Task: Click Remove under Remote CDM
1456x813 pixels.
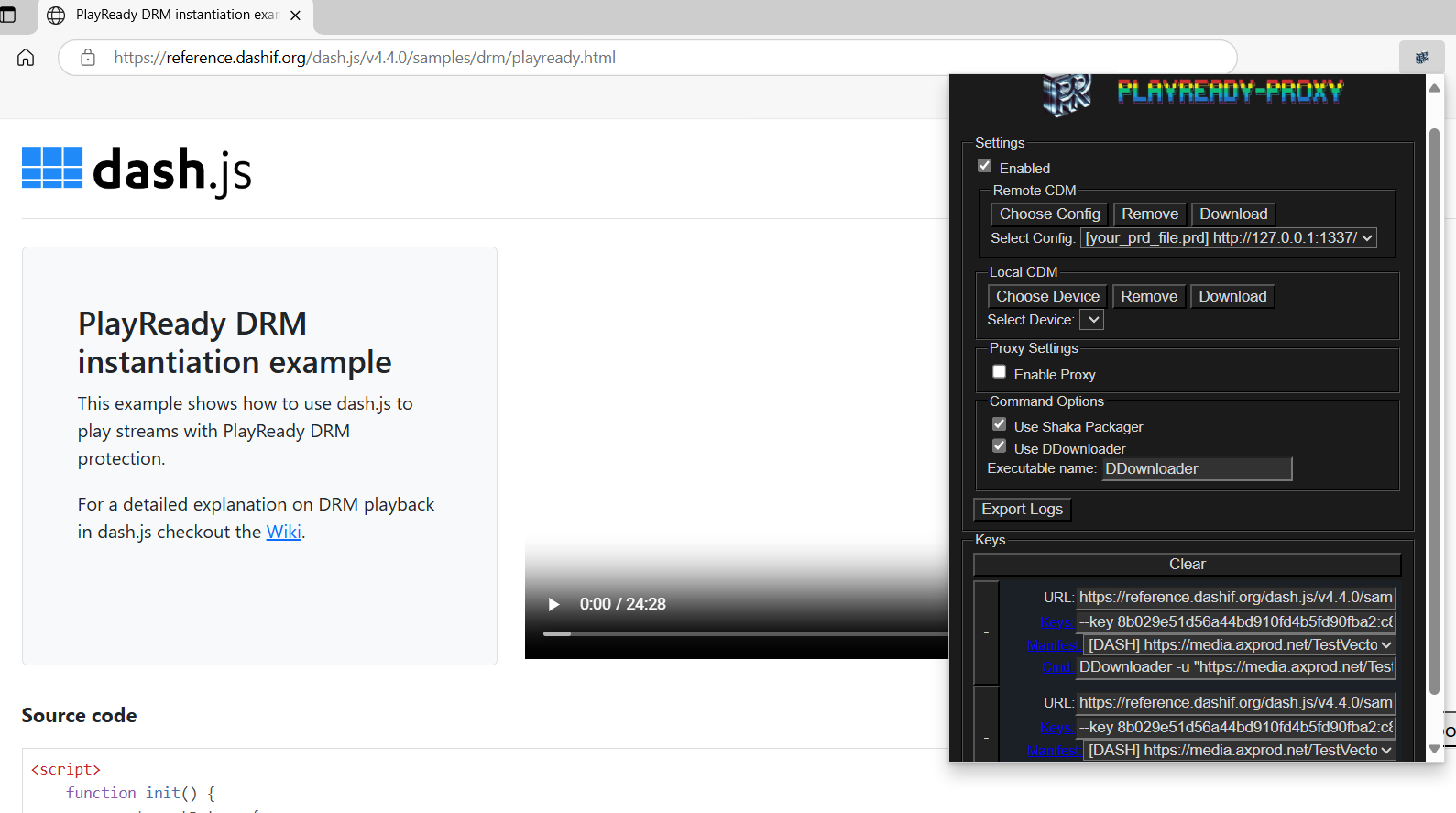Action: 1150,214
